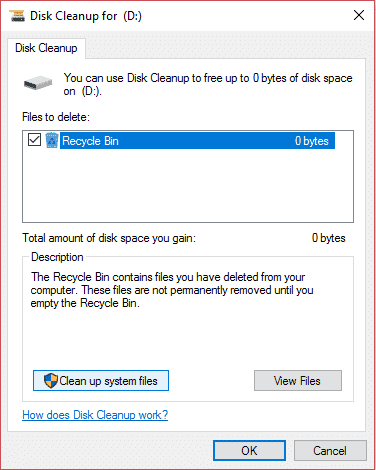This screenshot has width=376, height=470.
Task: Click the Clean up system files text
Action: [x=108, y=381]
